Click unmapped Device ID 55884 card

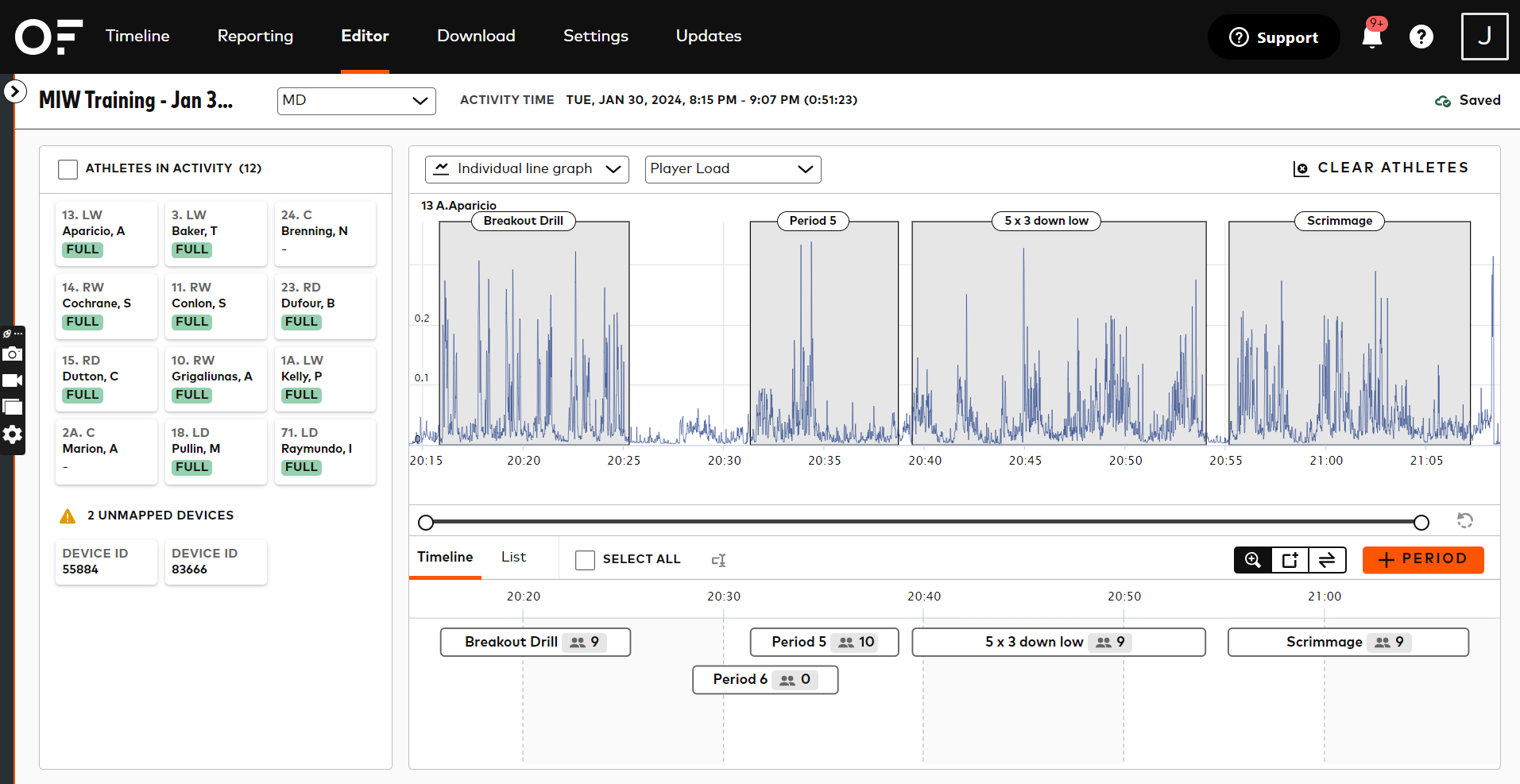pos(106,562)
